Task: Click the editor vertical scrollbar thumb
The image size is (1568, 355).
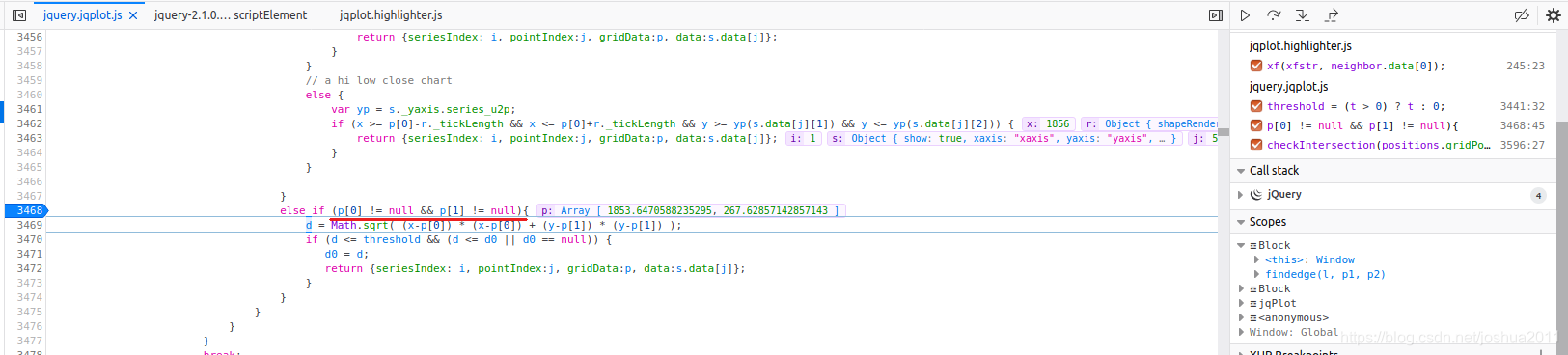Action: click(1223, 132)
